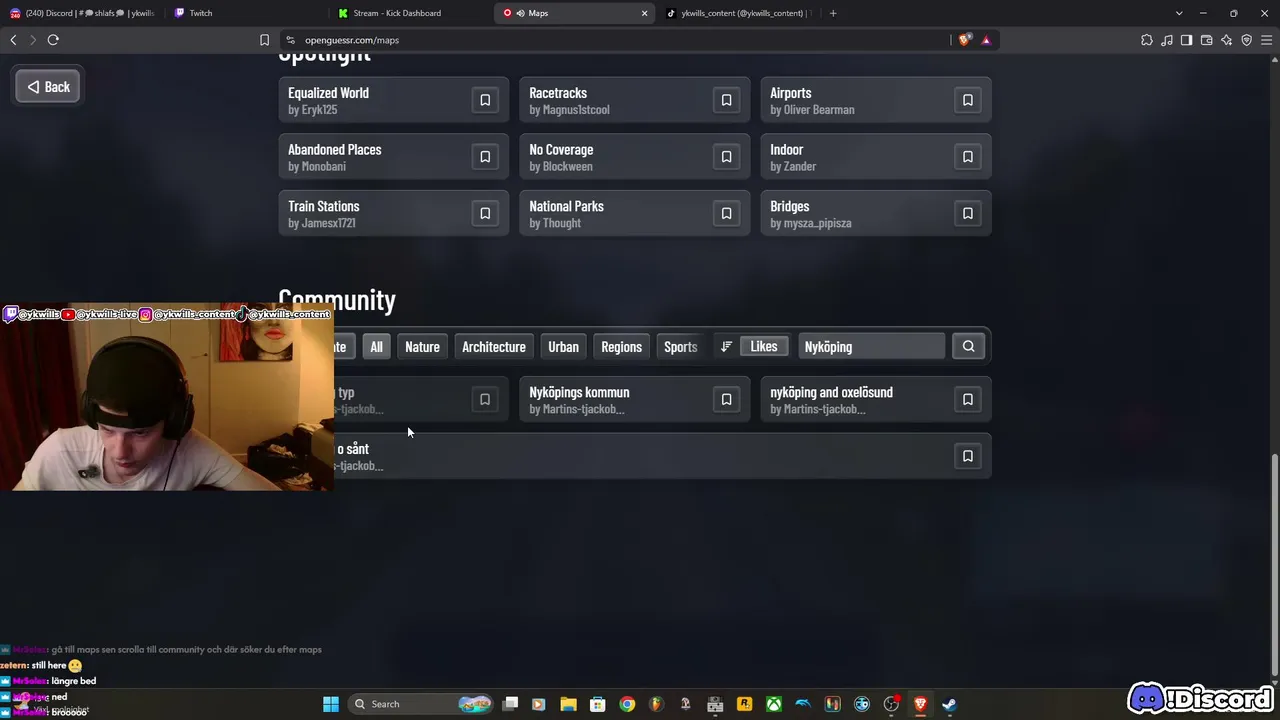Open the National Parks map card

click(634, 213)
